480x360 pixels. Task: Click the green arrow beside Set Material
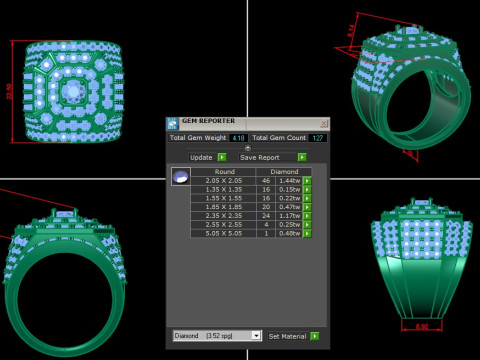point(315,336)
